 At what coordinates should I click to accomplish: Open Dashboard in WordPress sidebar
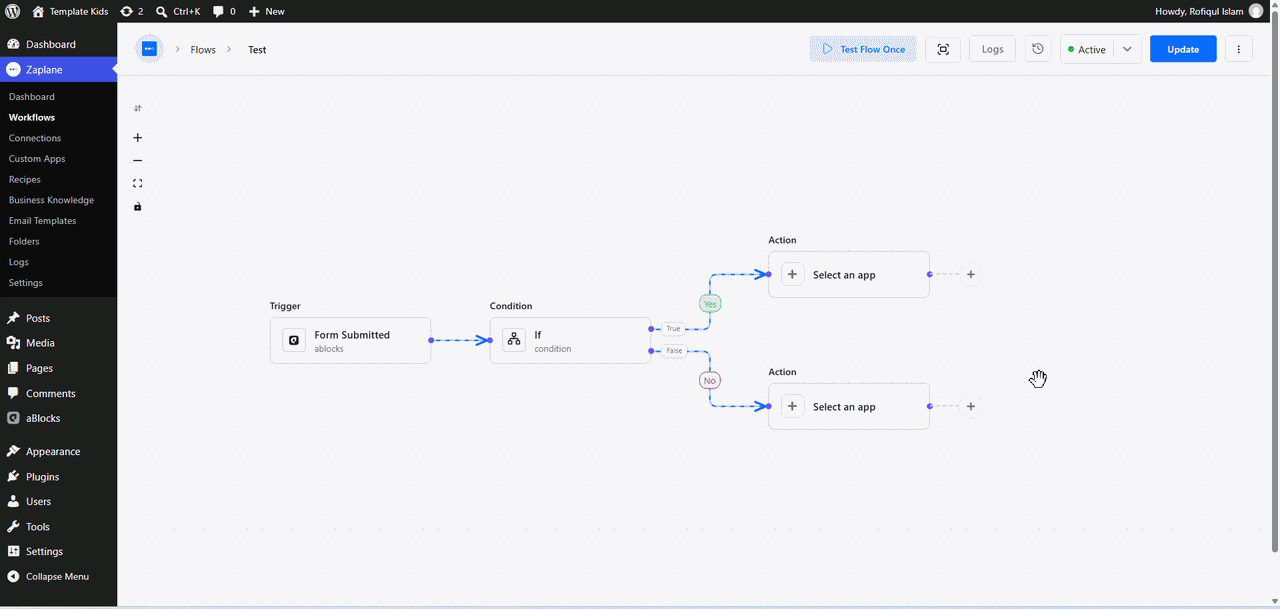tap(58, 44)
